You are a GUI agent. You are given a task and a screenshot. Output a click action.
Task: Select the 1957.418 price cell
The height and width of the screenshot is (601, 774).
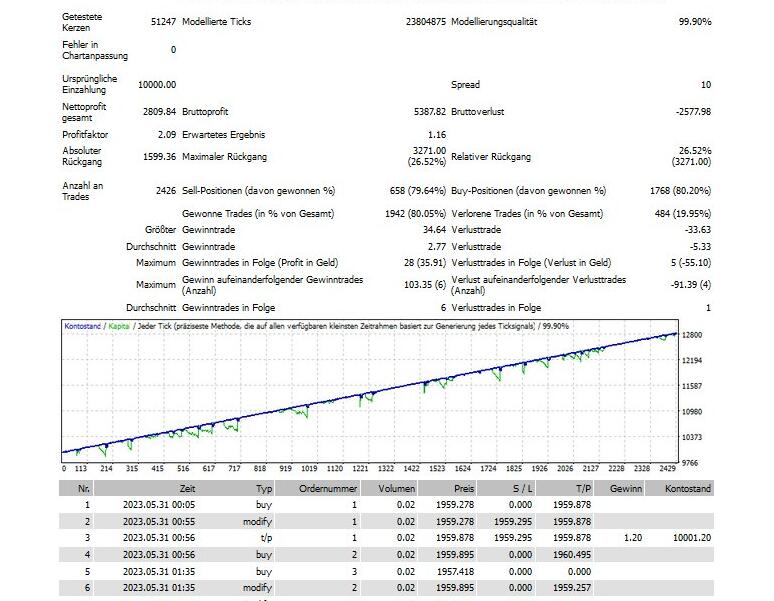pyautogui.click(x=455, y=571)
